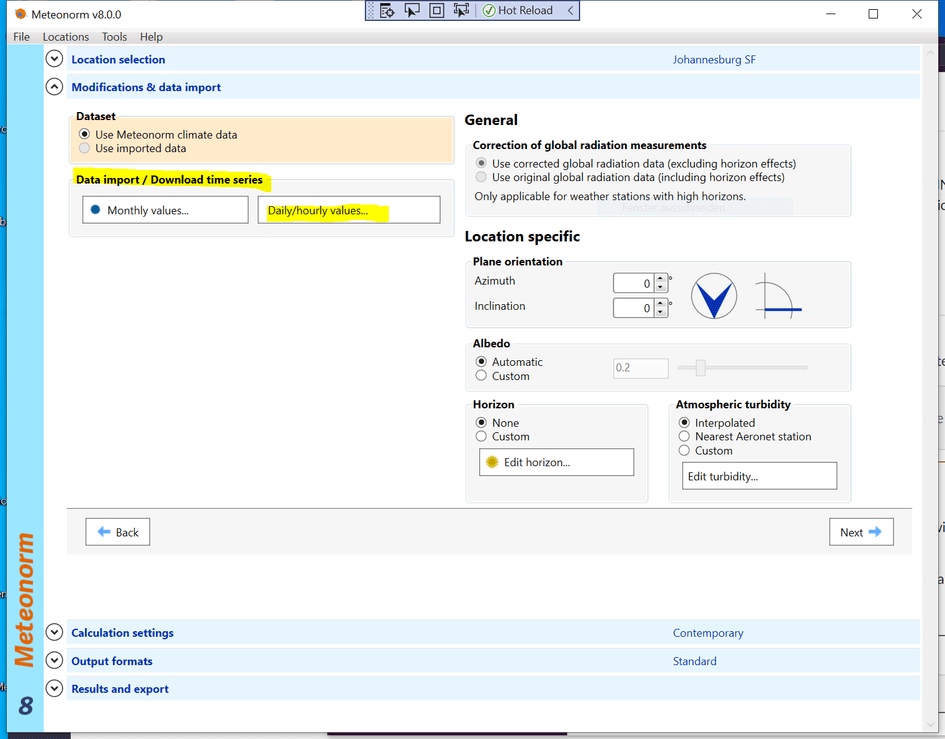Click the debug toolbar drag grip
Viewport: 945px width, 739px height.
pos(371,10)
